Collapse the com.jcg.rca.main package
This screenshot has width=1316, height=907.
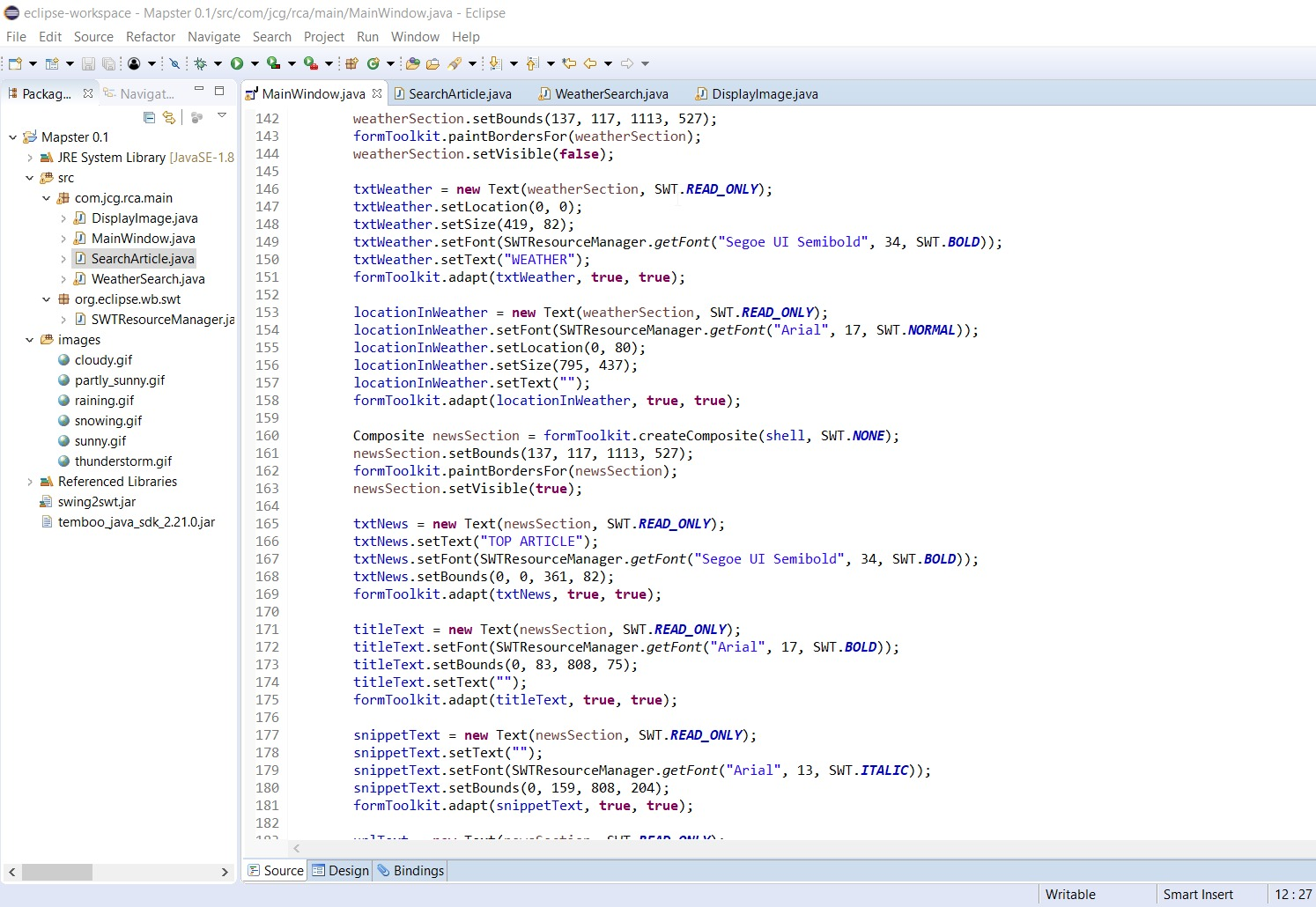(x=46, y=198)
